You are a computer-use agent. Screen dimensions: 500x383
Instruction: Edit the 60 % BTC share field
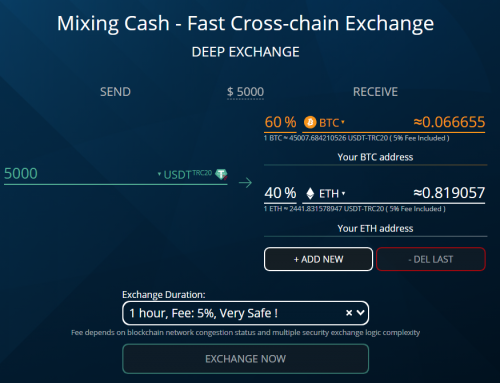pos(280,122)
